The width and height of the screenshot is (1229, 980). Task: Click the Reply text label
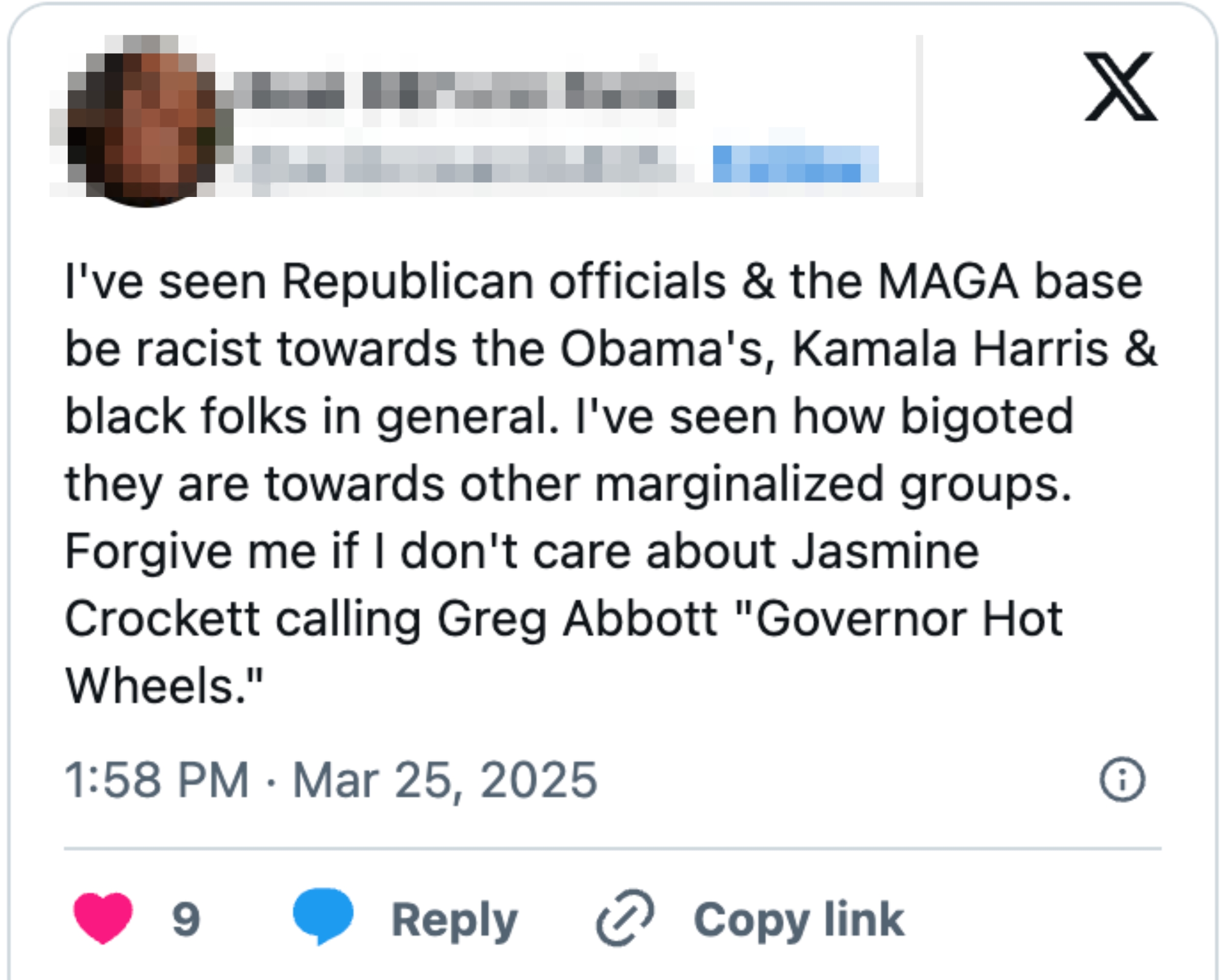coord(454,920)
